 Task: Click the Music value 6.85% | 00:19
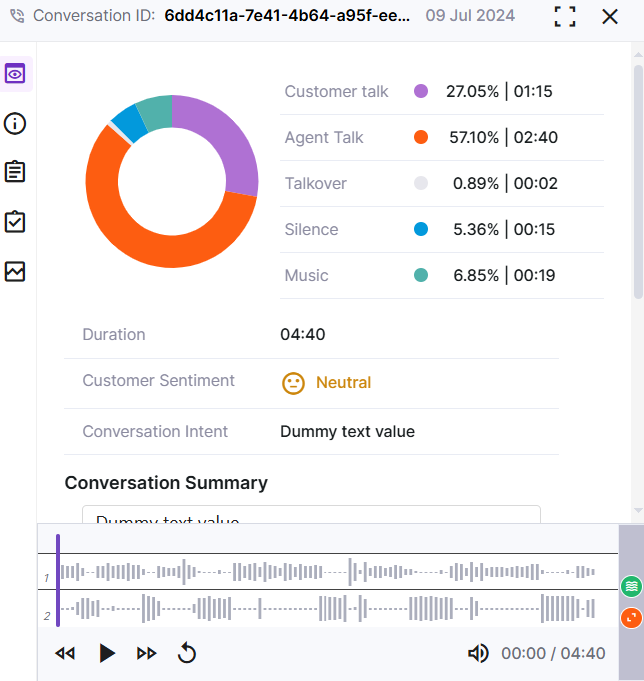tap(504, 275)
